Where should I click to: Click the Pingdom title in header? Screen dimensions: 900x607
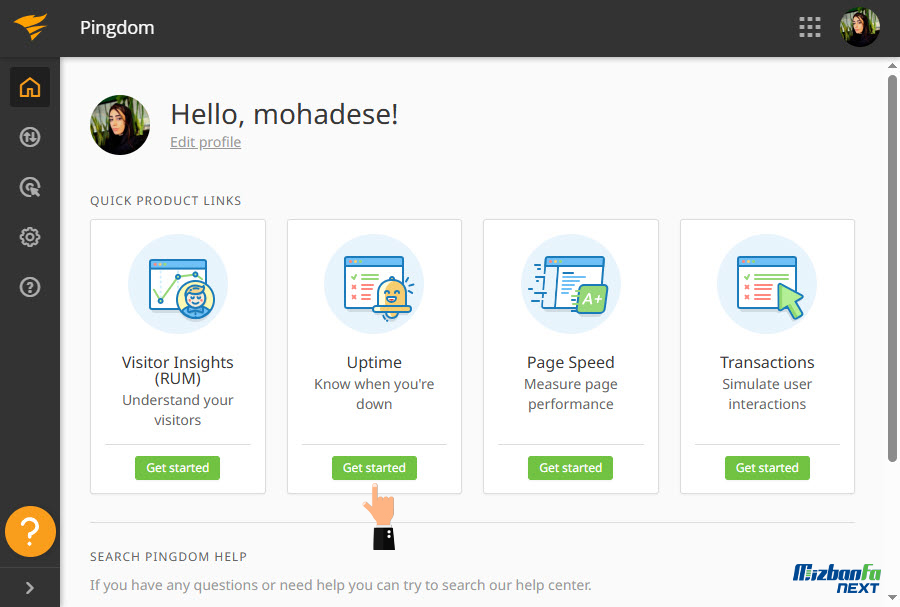[117, 28]
